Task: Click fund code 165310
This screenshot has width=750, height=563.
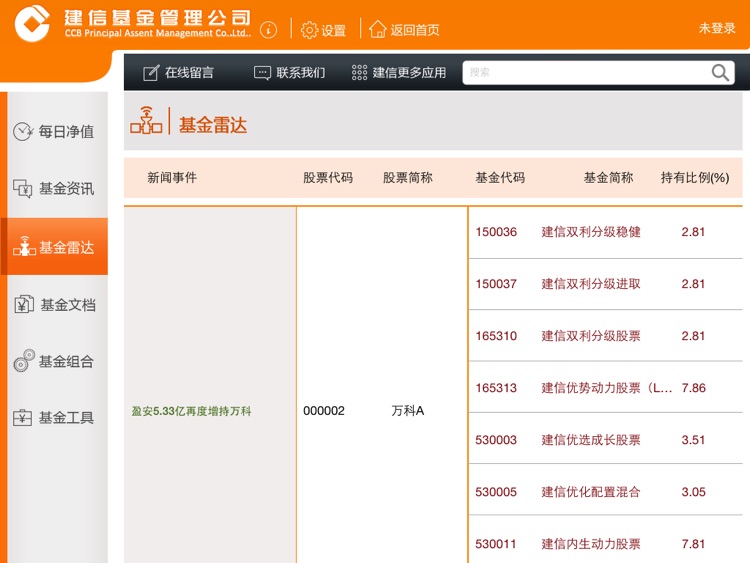Action: point(496,336)
